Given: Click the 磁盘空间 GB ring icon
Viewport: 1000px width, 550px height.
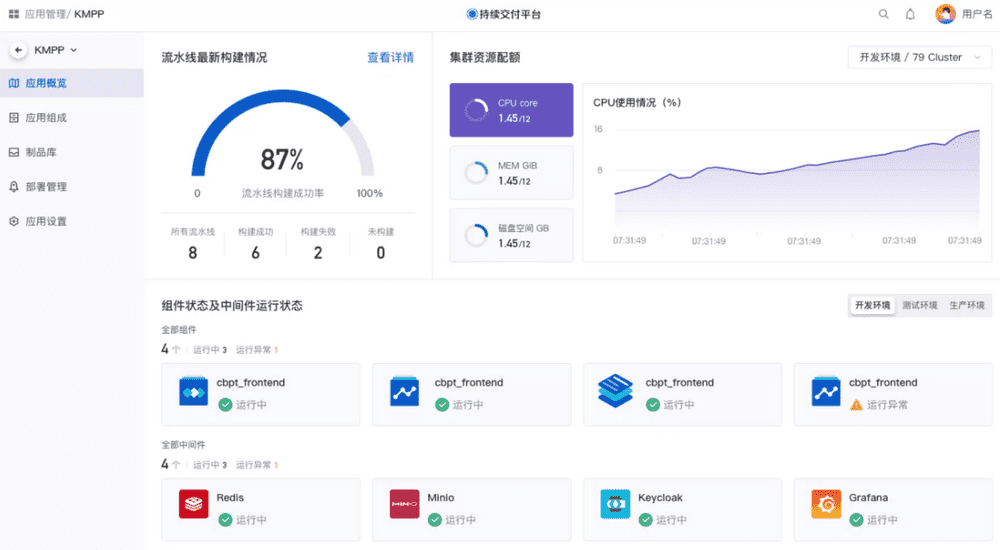Looking at the screenshot, I should pyautogui.click(x=476, y=235).
